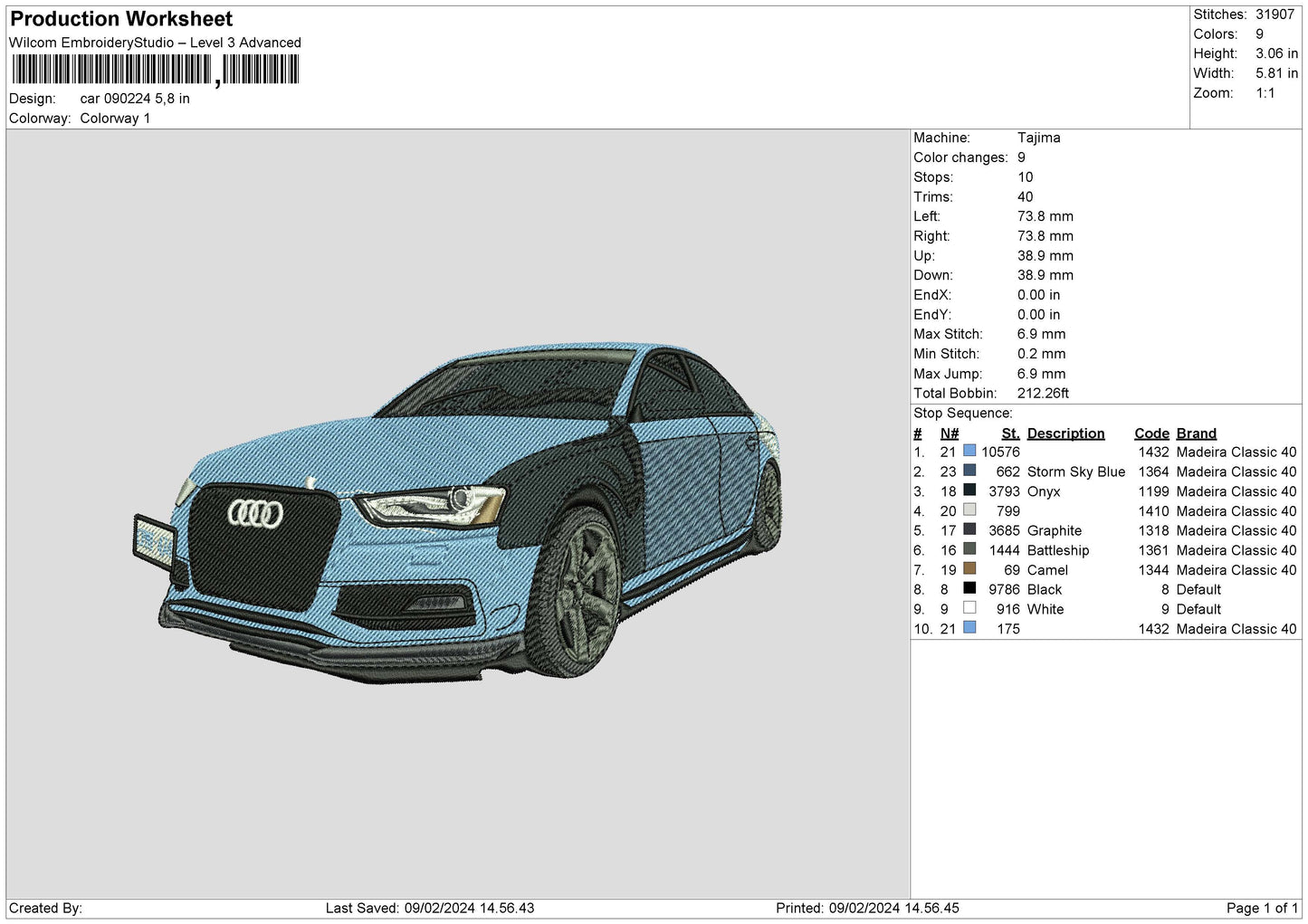Click the design name "car 090224 5,8 in"
1308x924 pixels.
click(135, 99)
